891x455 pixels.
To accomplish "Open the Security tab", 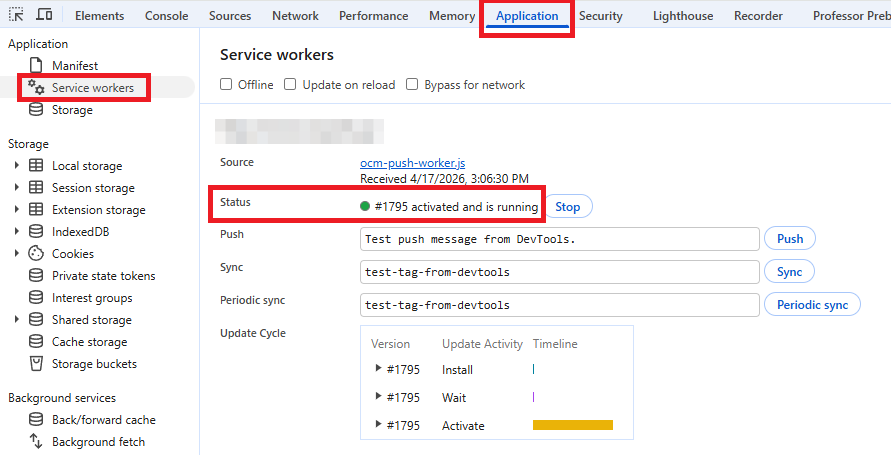I will coord(601,16).
